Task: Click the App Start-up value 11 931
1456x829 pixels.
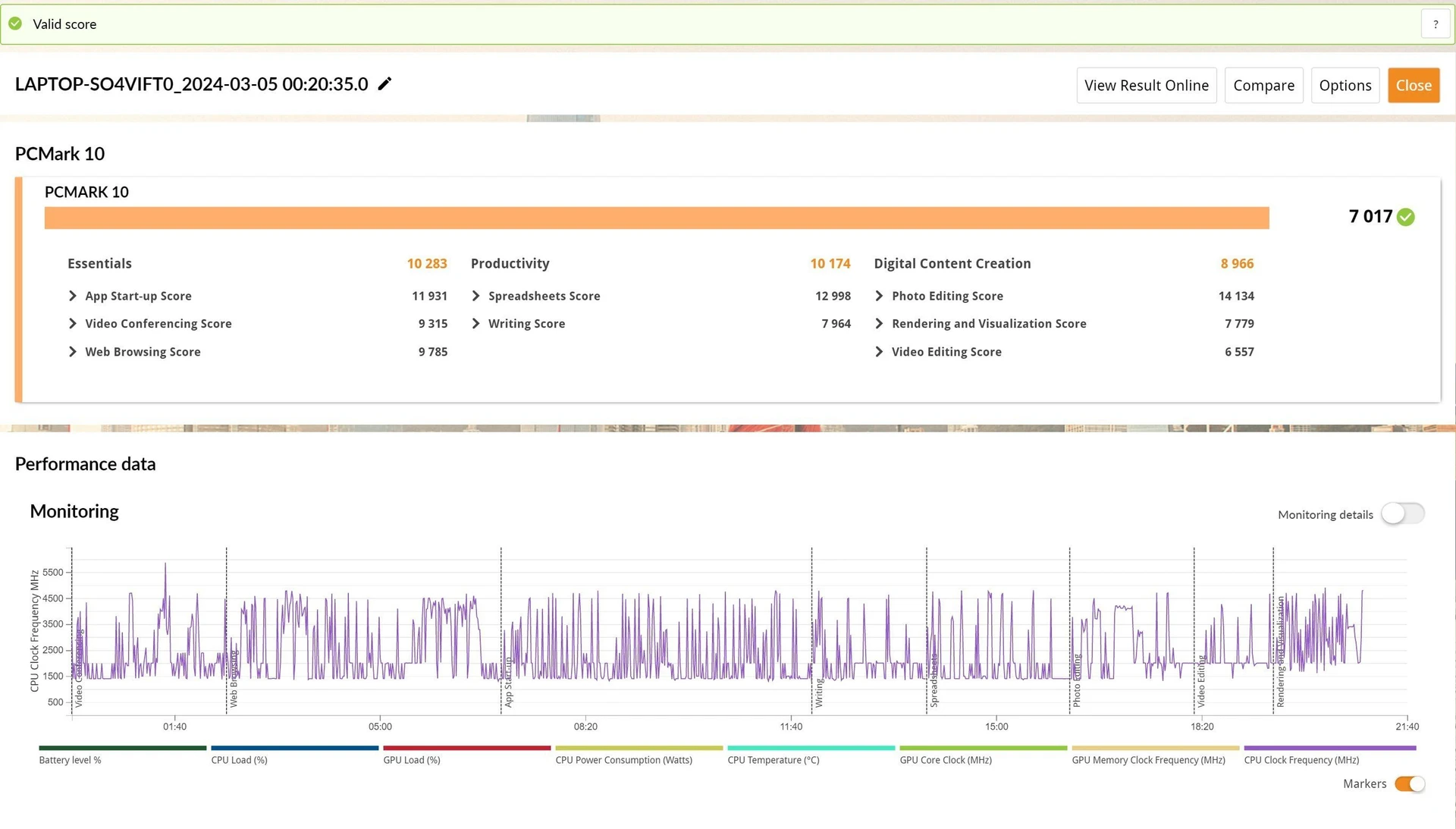Action: 429,296
